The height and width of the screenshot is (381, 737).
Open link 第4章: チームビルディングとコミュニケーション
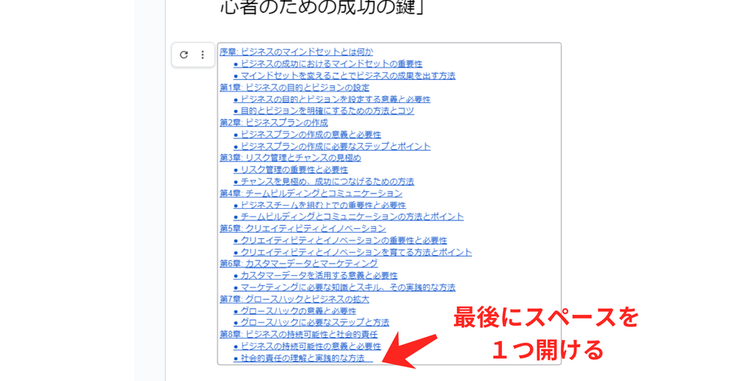pyautogui.click(x=311, y=193)
